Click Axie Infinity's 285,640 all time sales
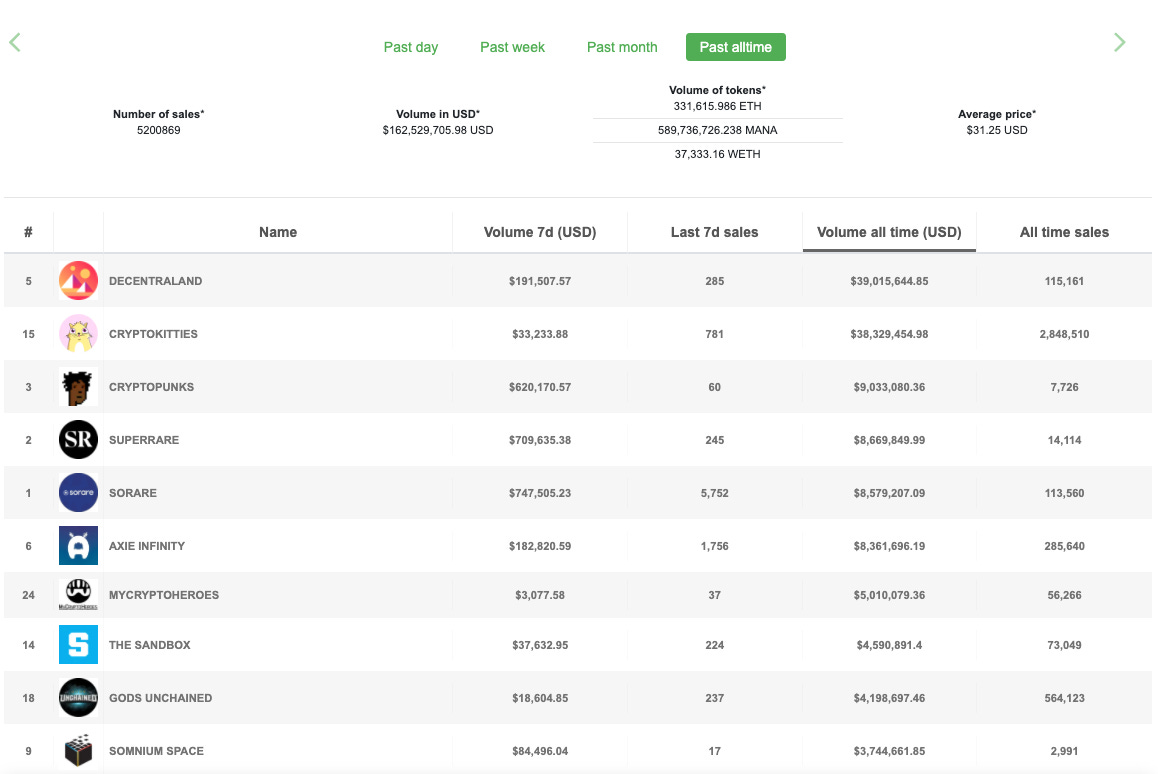Screen dimensions: 1158x774 pyautogui.click(x=1064, y=547)
